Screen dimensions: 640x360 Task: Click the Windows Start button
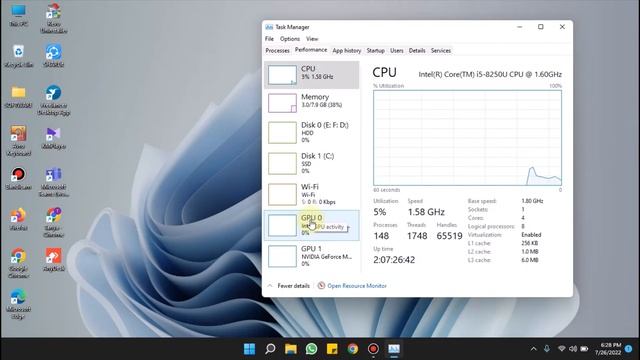[x=249, y=349]
